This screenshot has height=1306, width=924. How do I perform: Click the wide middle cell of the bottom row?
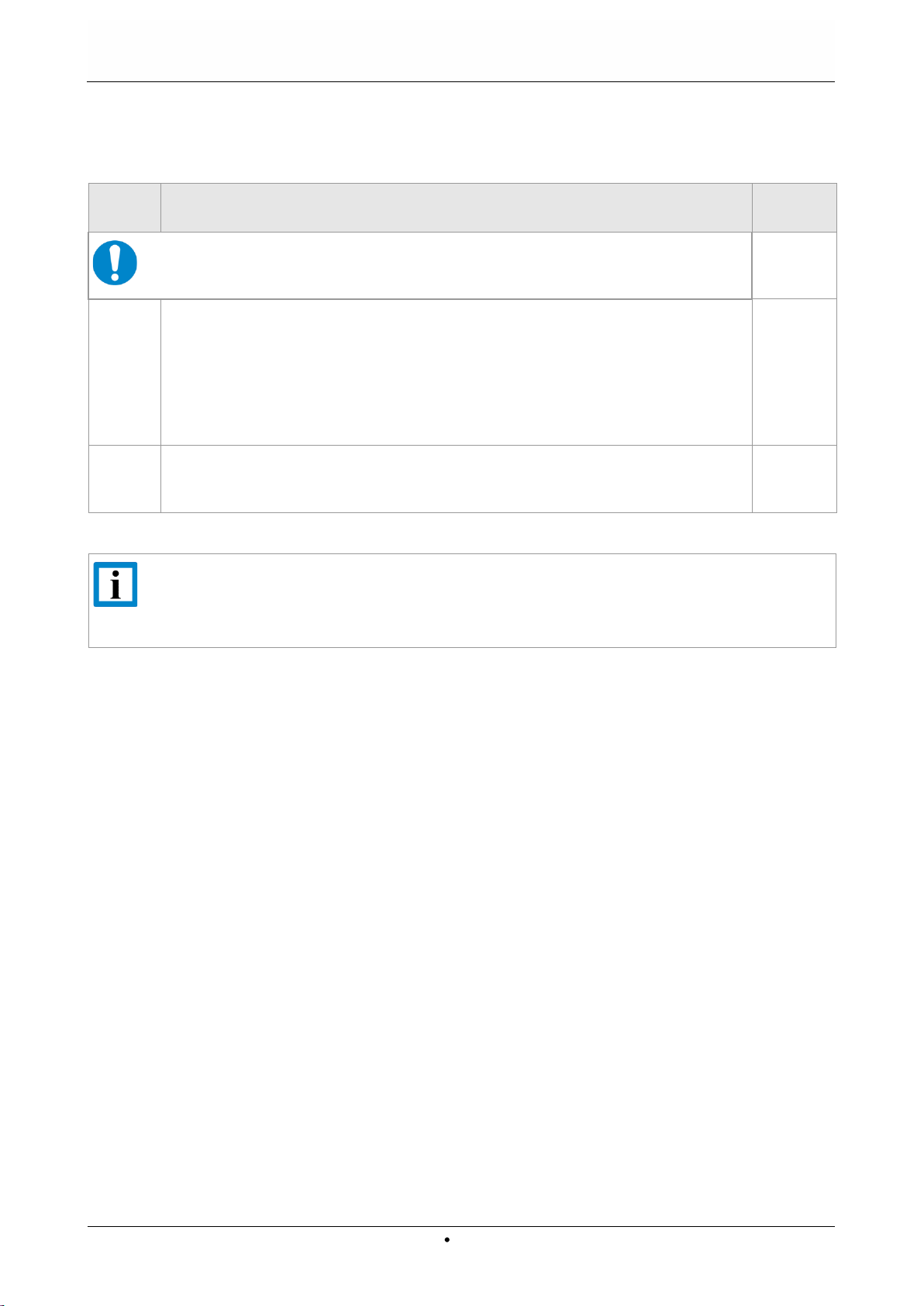457,479
